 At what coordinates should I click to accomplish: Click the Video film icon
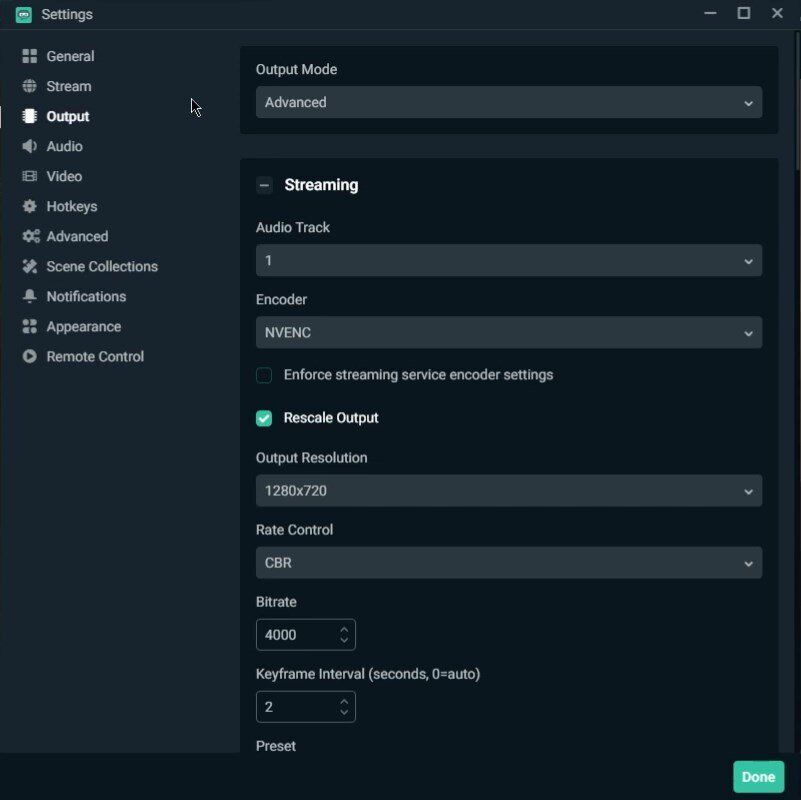[x=30, y=177]
